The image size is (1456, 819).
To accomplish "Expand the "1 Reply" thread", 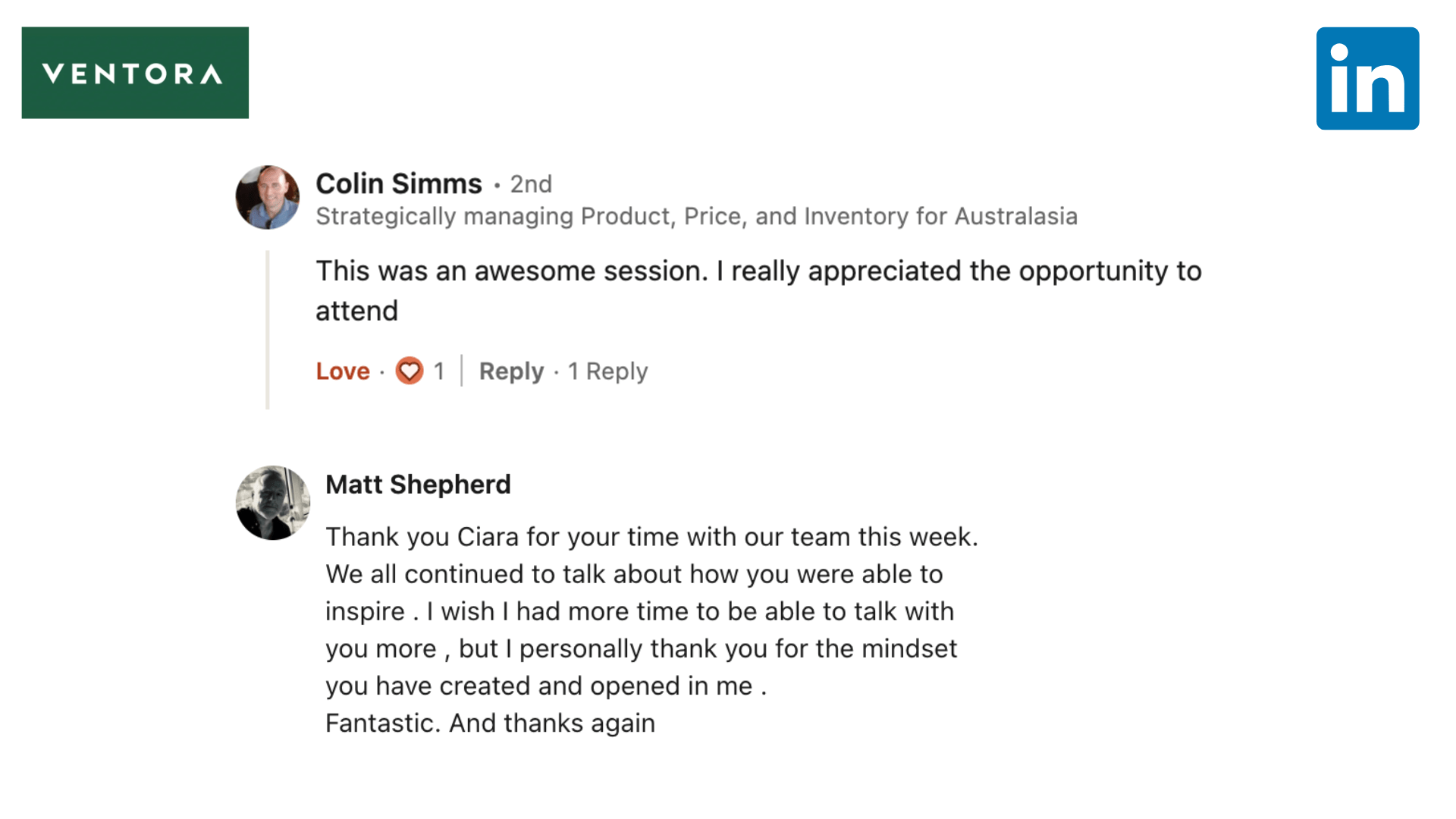I will [608, 371].
